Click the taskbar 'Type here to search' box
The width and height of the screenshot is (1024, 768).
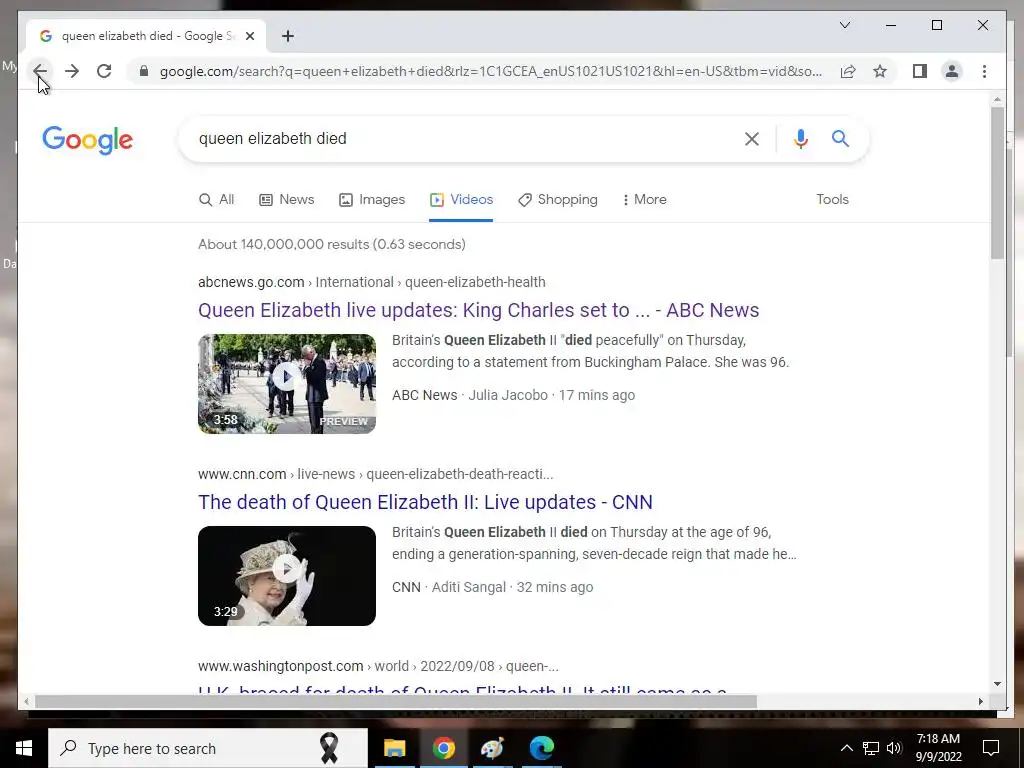pyautogui.click(x=208, y=748)
